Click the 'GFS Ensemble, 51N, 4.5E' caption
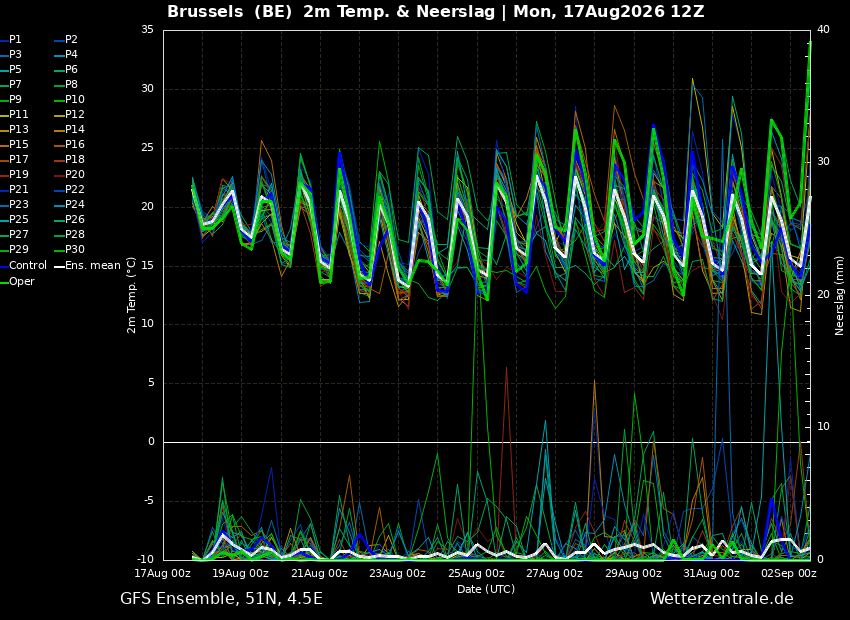The height and width of the screenshot is (620, 850). click(x=221, y=599)
